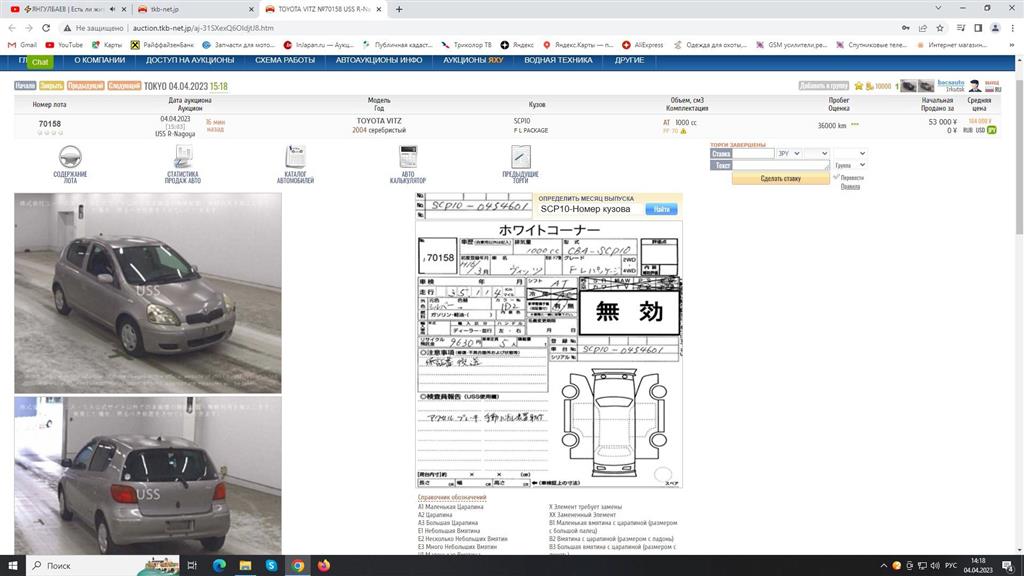Open File Explorer from the taskbar
The image size is (1024, 576).
point(245,566)
